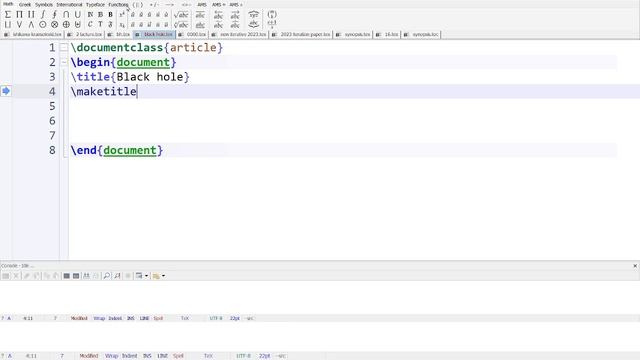Insert underbrace abc template

pos(253,24)
